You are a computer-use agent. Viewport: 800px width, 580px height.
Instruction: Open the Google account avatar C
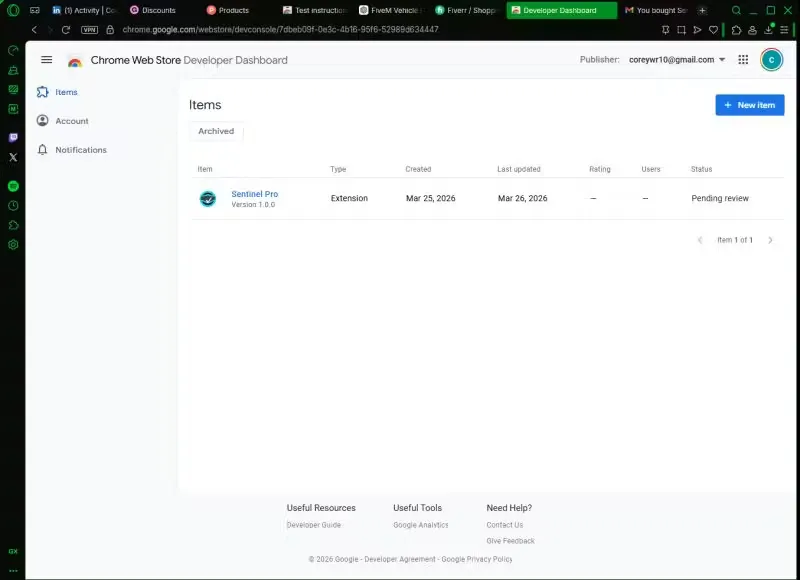tap(771, 60)
